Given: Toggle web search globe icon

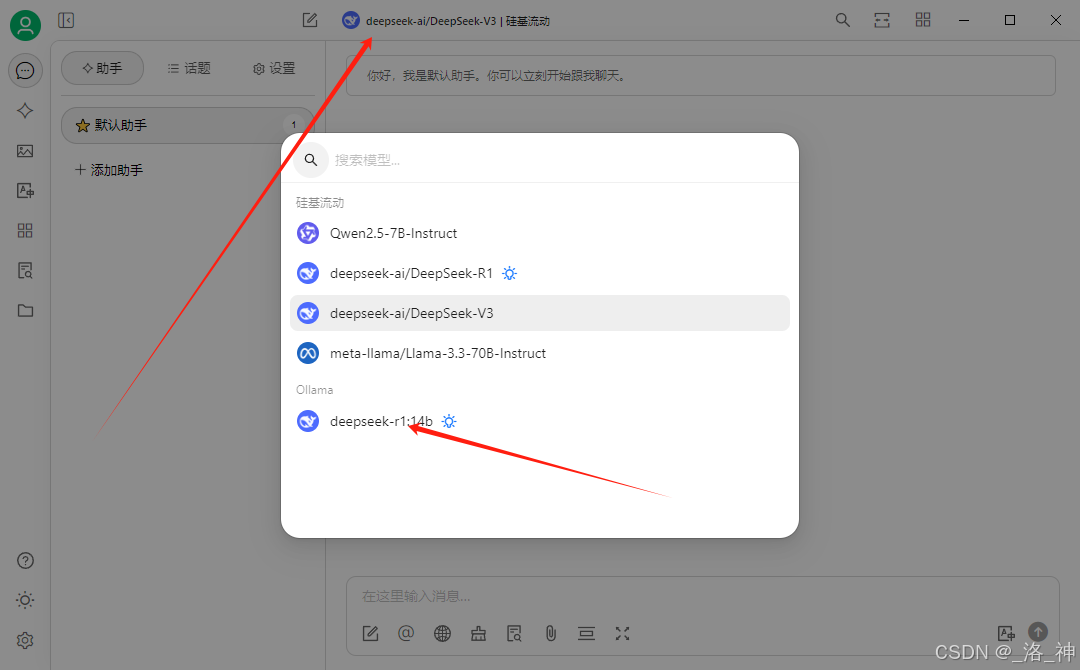Looking at the screenshot, I should [x=442, y=634].
